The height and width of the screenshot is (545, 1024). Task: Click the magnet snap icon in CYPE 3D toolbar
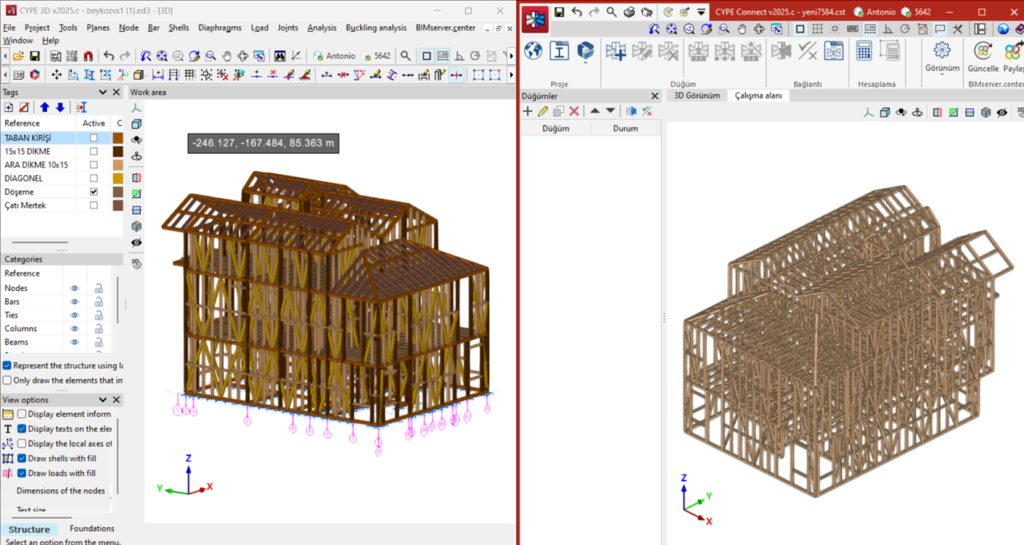tap(88, 56)
